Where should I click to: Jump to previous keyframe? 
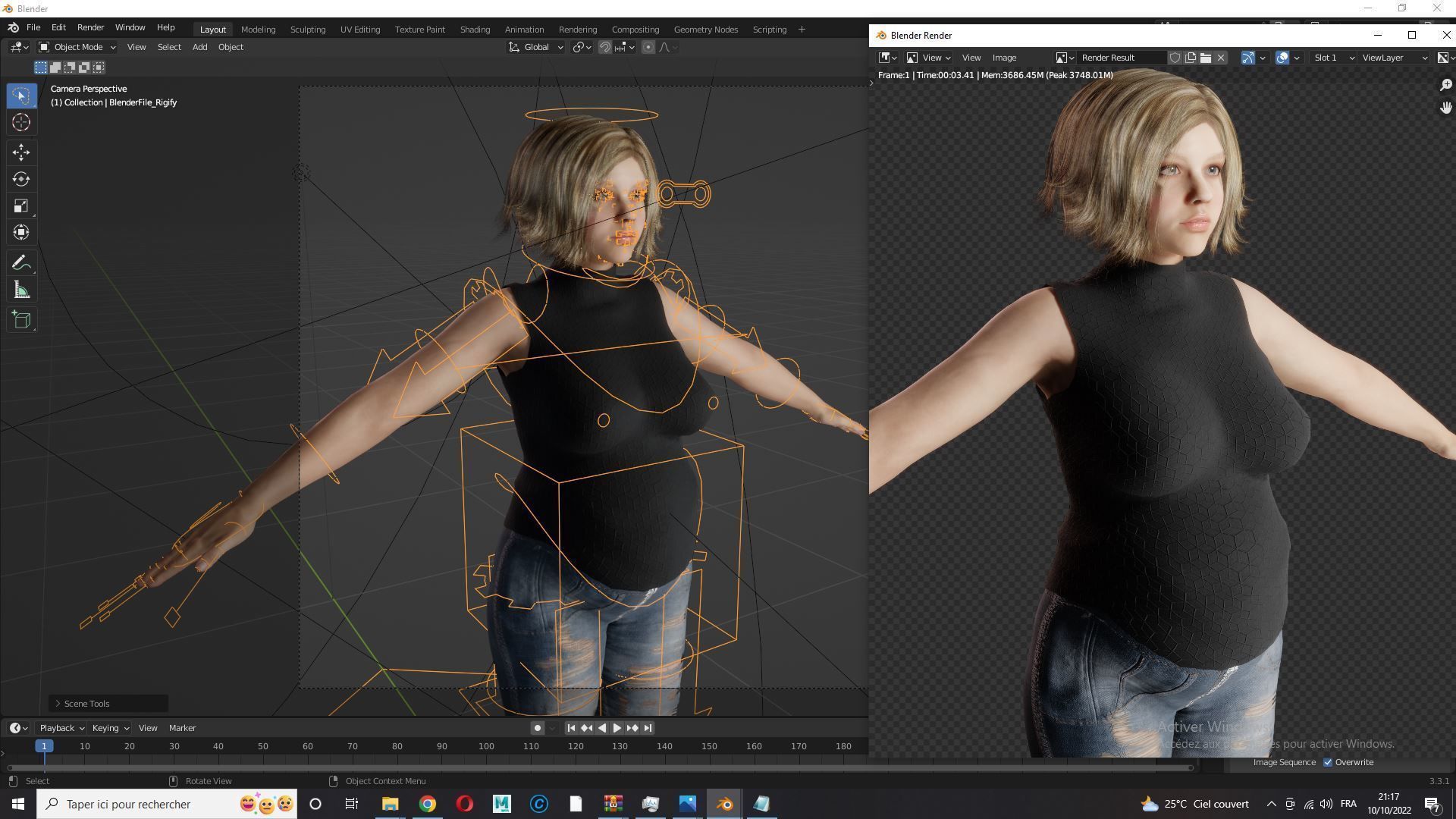pyautogui.click(x=586, y=728)
